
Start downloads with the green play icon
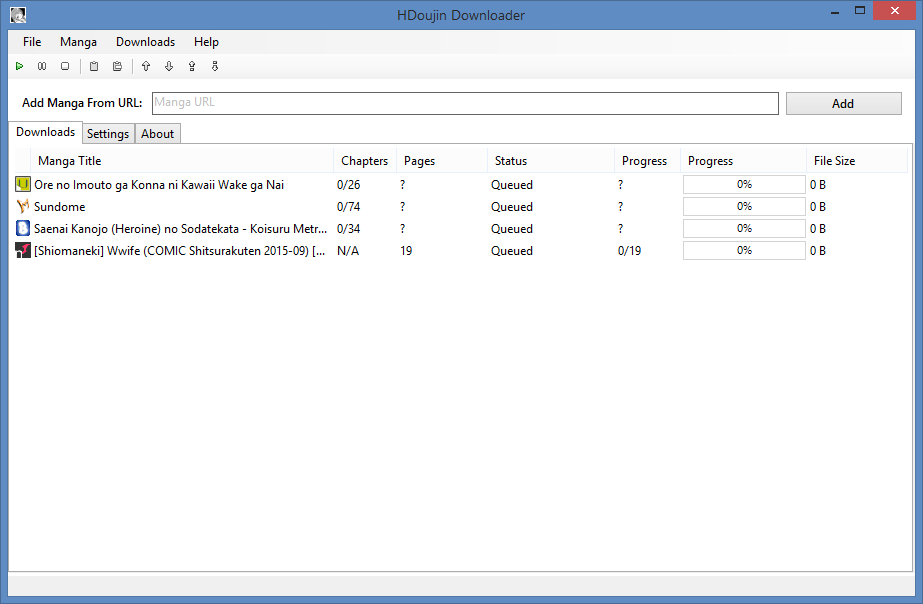tap(19, 66)
